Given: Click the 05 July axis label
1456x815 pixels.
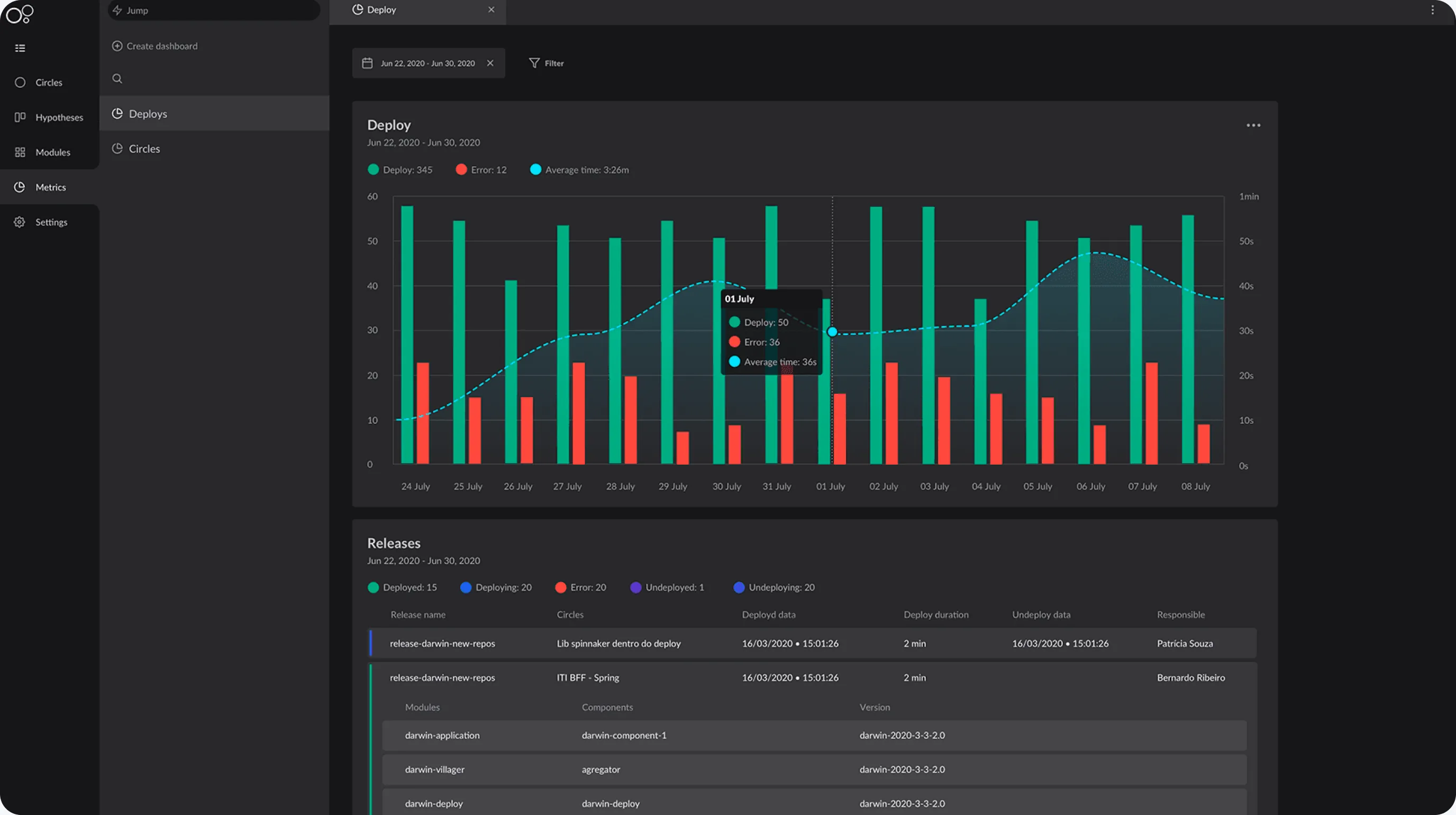Looking at the screenshot, I should pos(1038,487).
